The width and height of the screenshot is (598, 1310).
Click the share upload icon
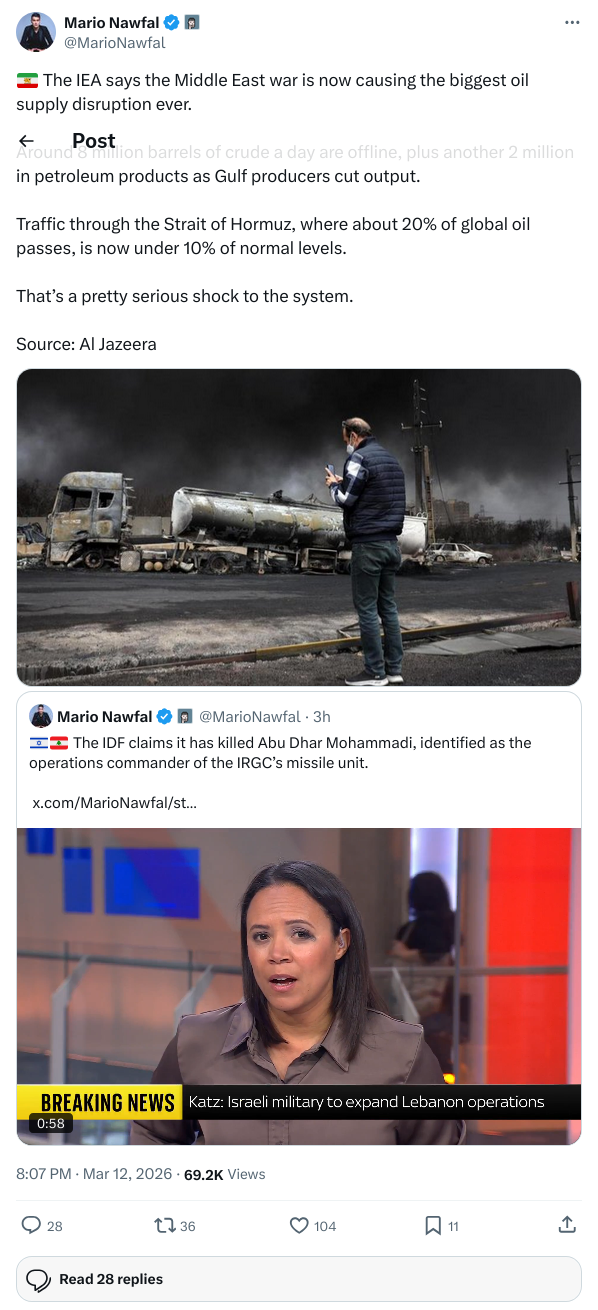coord(566,1224)
